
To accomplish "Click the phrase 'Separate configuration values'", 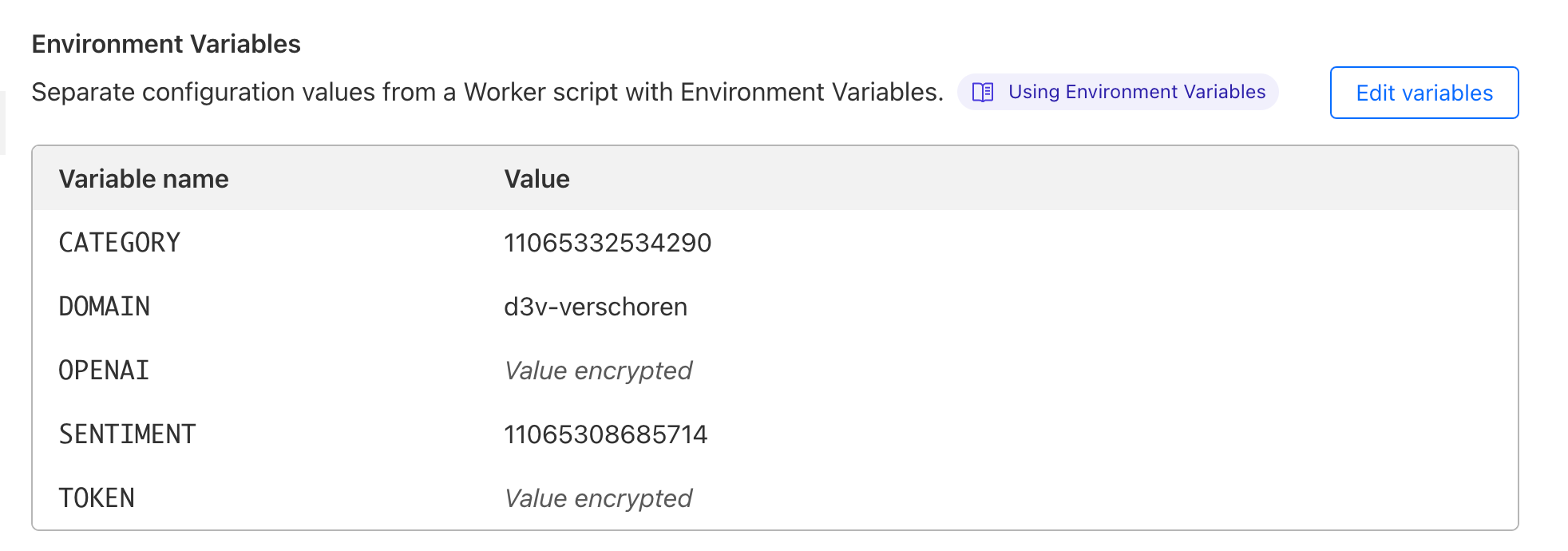I will [203, 93].
